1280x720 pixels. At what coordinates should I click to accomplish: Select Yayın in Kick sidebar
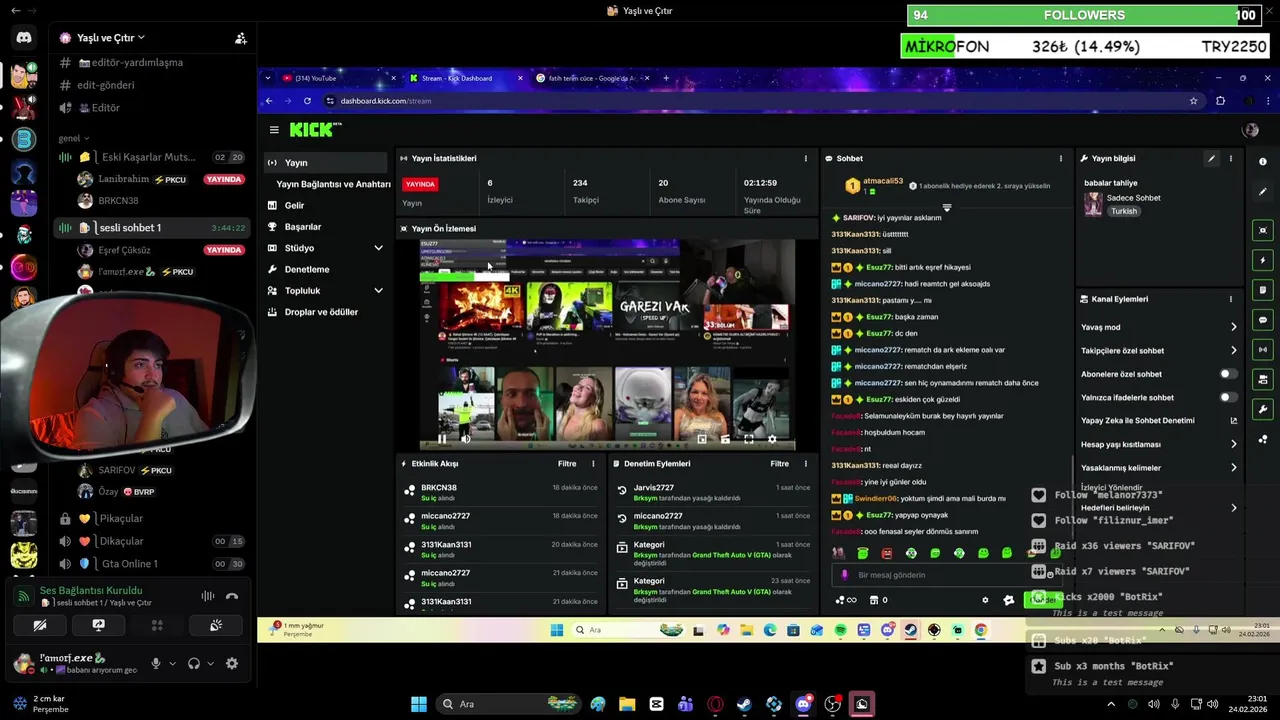coord(326,163)
